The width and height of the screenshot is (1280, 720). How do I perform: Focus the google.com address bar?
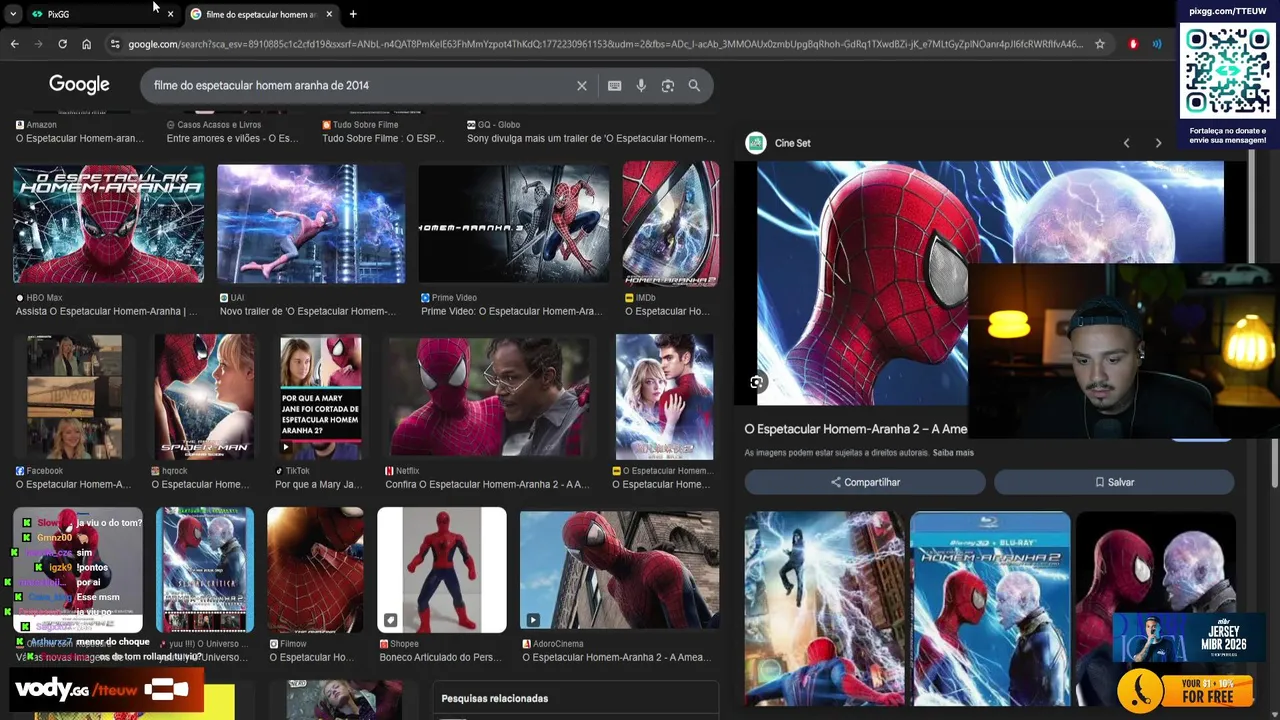605,44
